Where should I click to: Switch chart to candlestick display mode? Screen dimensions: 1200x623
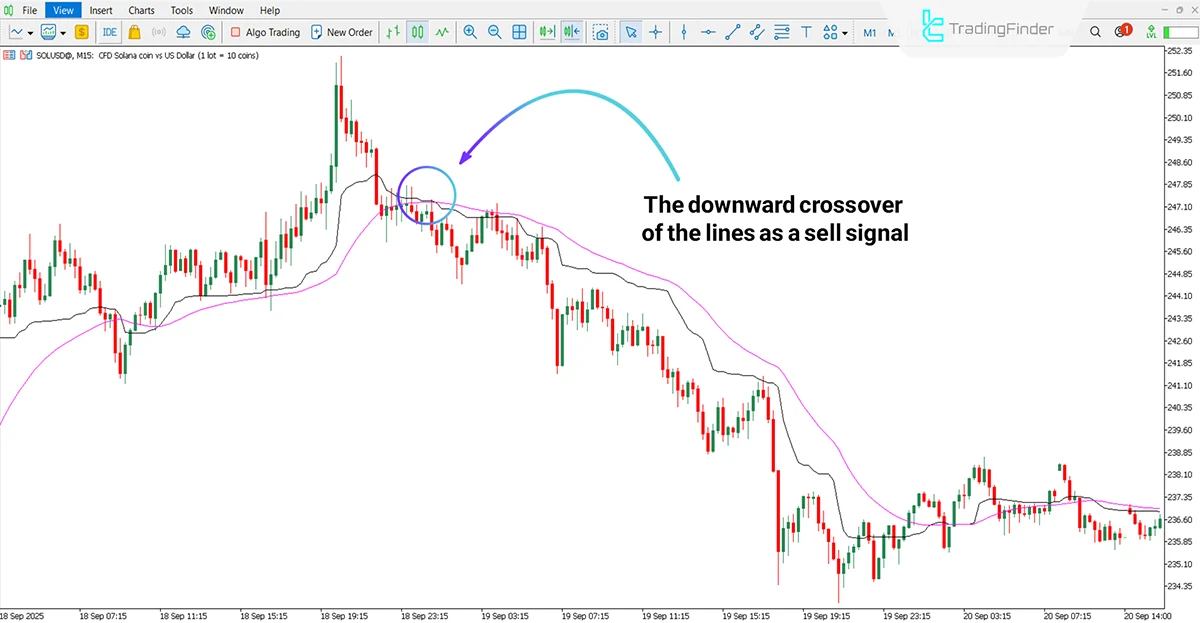(x=417, y=32)
